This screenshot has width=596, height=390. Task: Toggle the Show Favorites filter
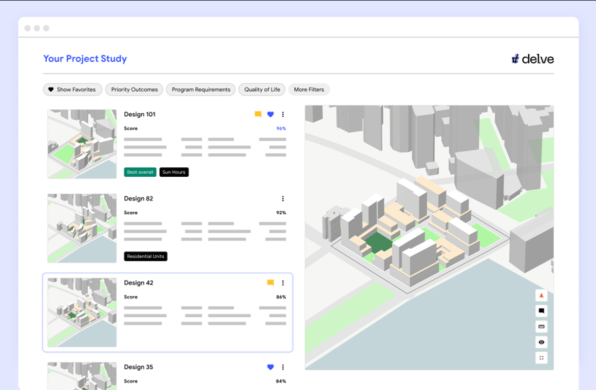pos(72,89)
